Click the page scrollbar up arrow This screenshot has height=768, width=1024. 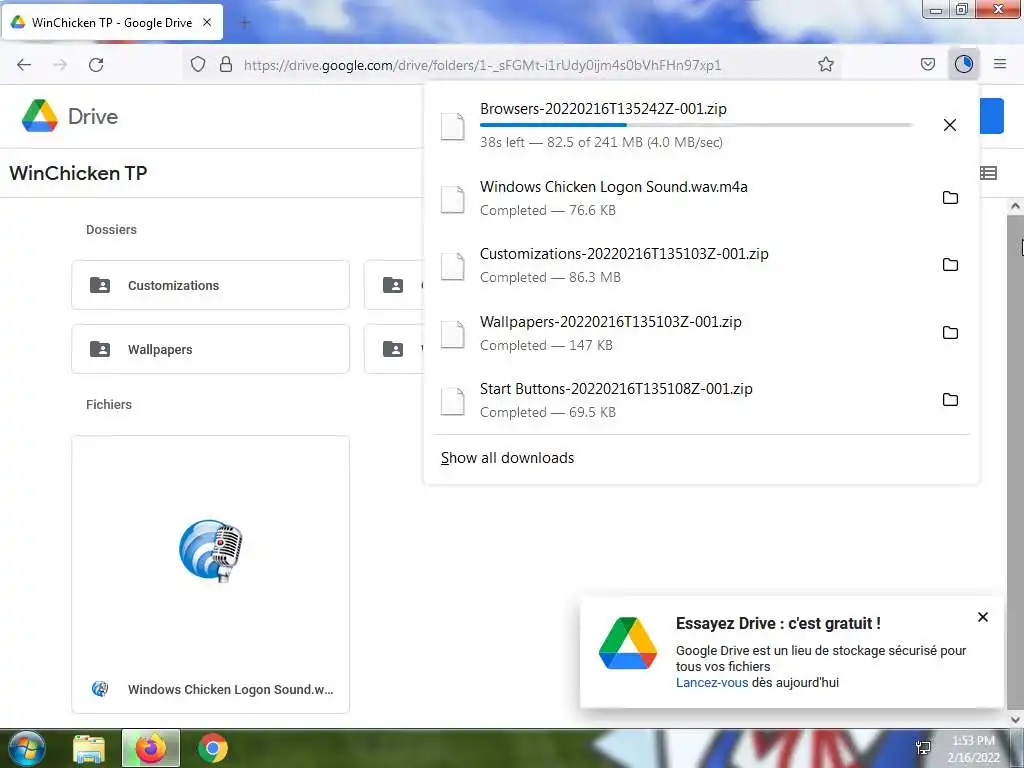[x=1015, y=206]
